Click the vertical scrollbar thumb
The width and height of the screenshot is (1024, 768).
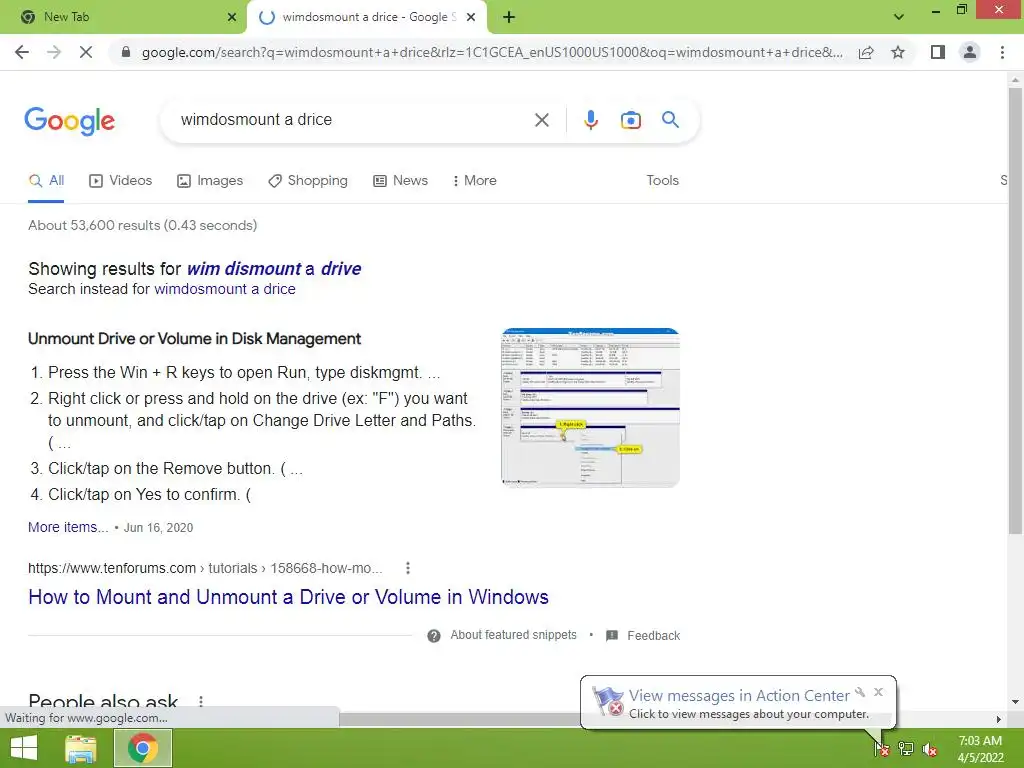(1015, 310)
